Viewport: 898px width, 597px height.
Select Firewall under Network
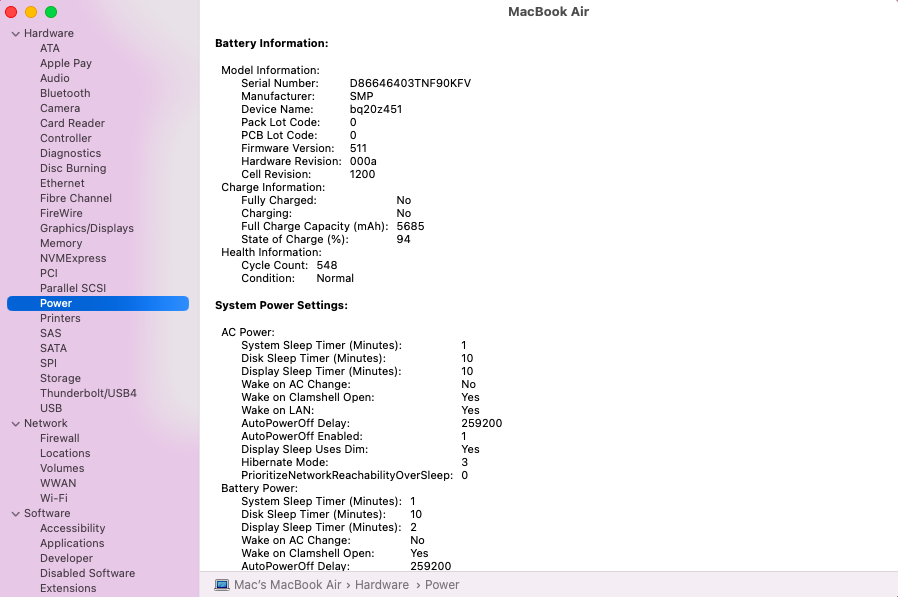click(x=60, y=438)
